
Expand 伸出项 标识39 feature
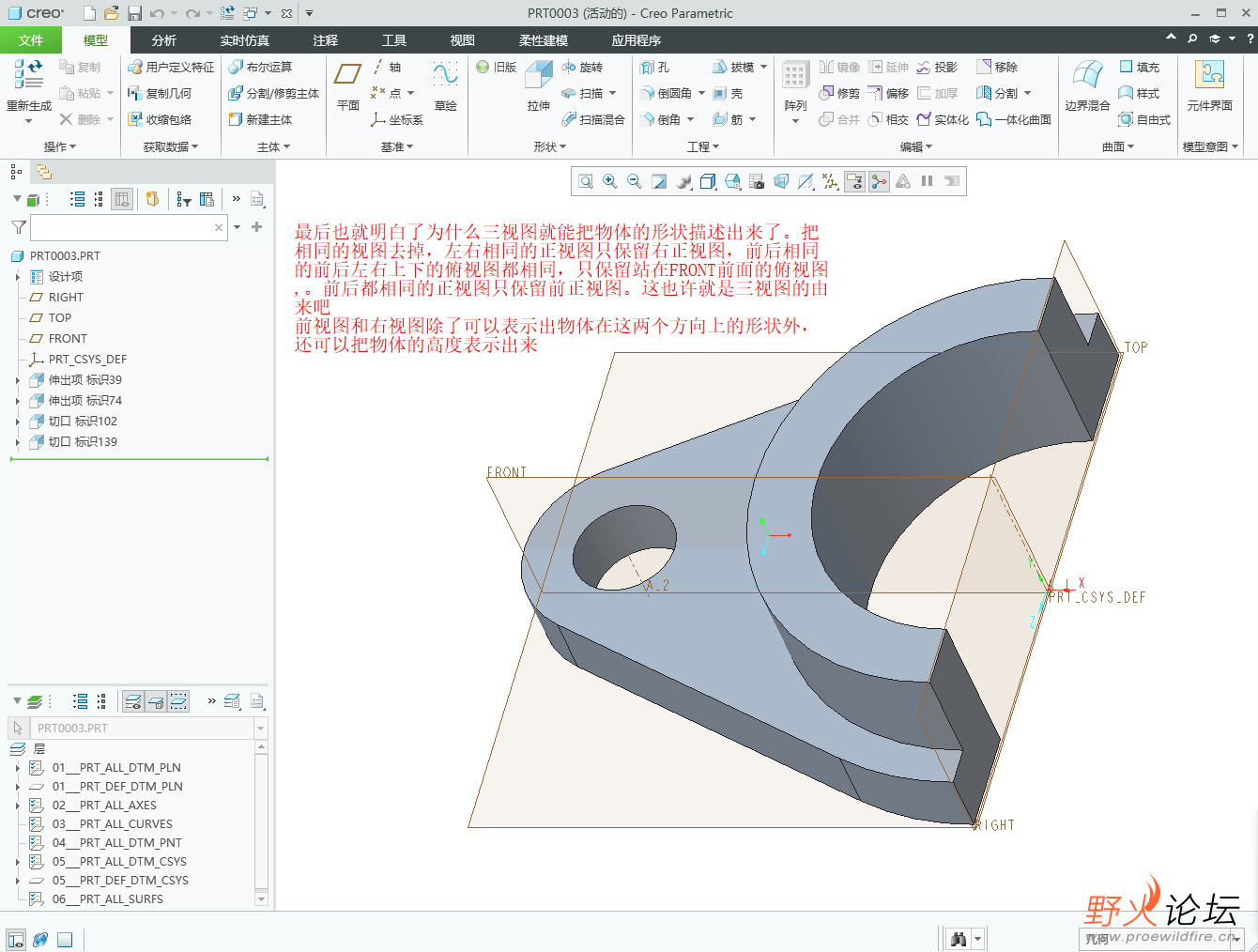(18, 380)
